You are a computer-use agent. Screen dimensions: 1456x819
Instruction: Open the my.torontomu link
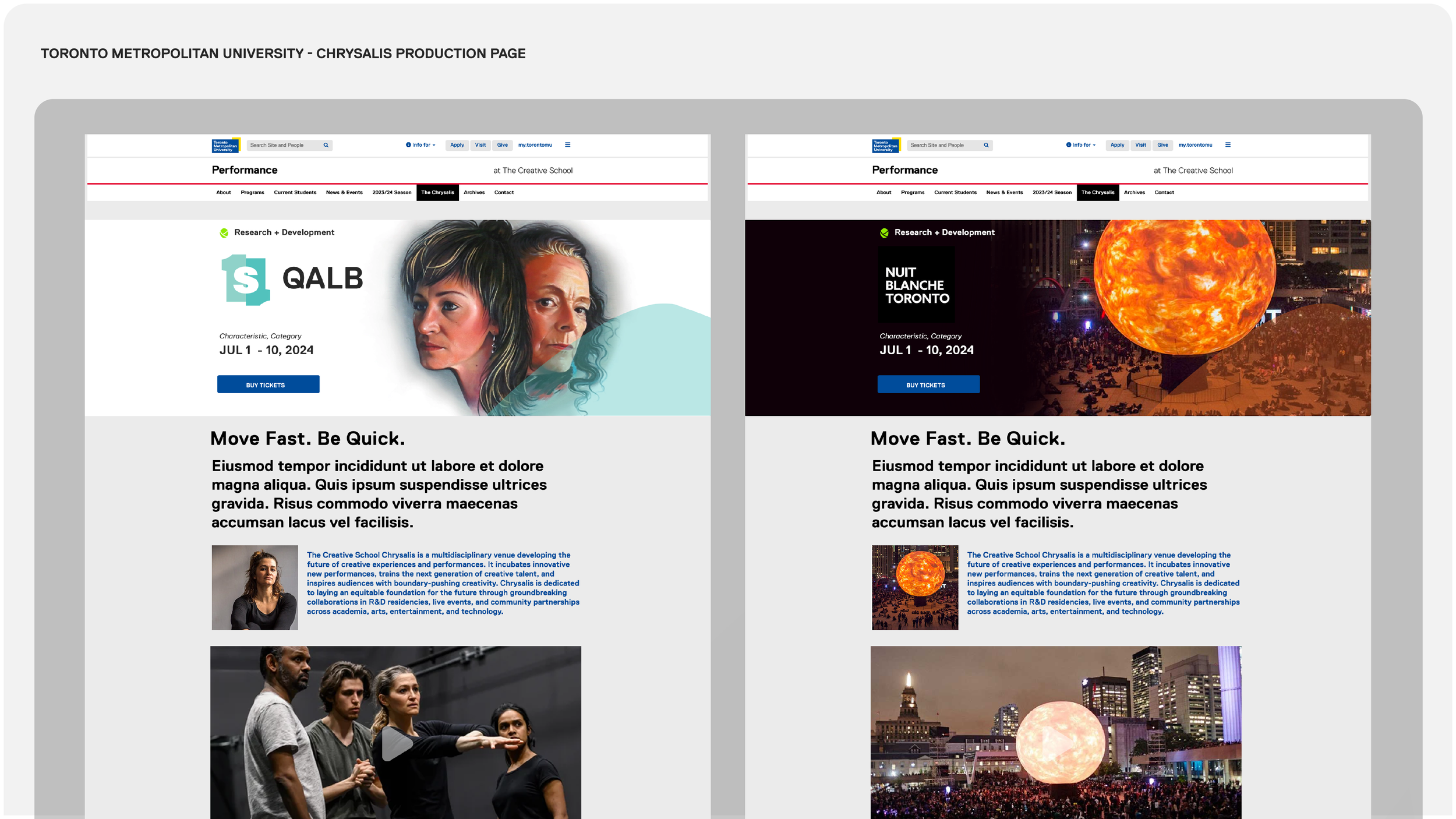(535, 145)
